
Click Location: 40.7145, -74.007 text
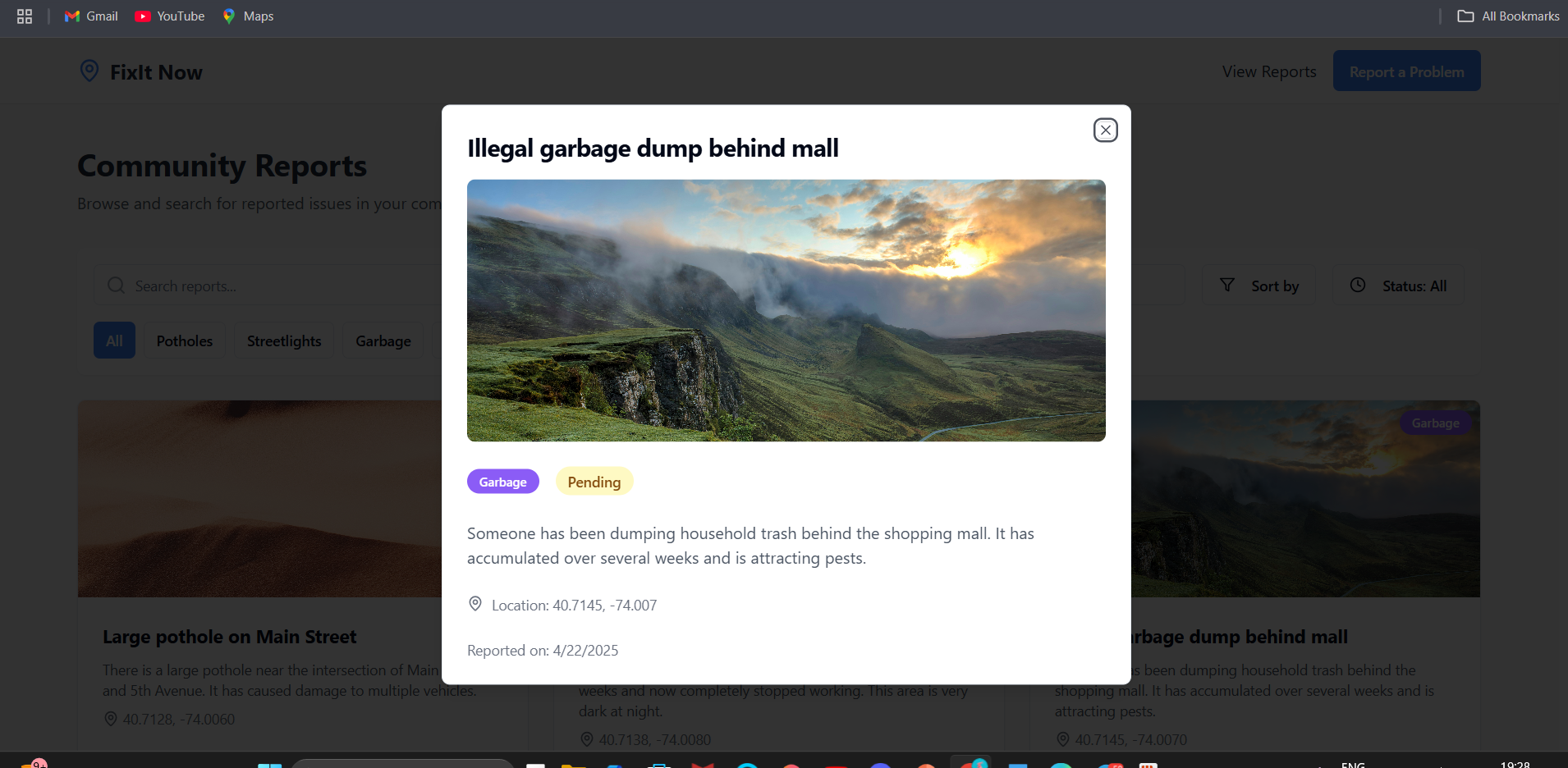(x=574, y=605)
